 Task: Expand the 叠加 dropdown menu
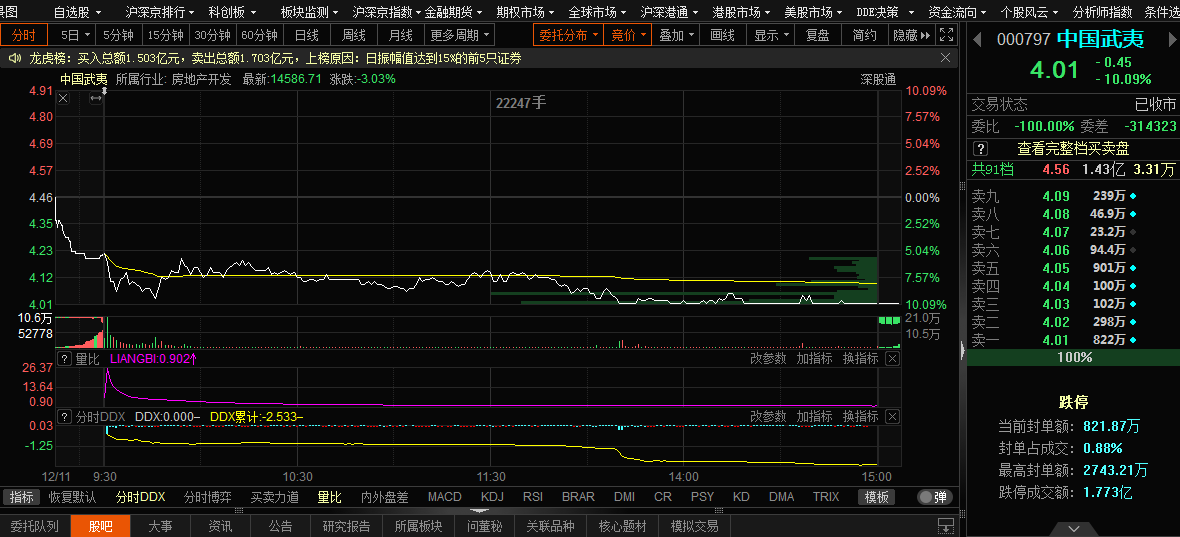pos(676,35)
